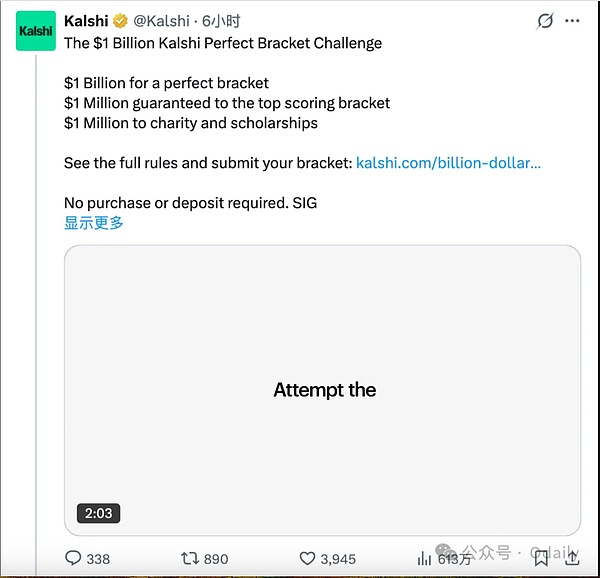Expand the tweet with 显示更多
Screen dimensions: 600x578
(94, 222)
